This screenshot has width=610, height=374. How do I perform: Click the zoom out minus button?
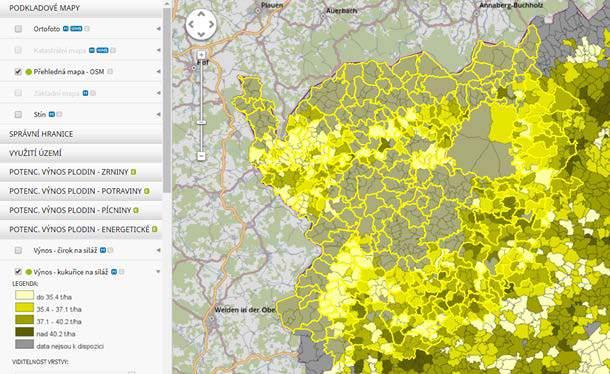[201, 156]
